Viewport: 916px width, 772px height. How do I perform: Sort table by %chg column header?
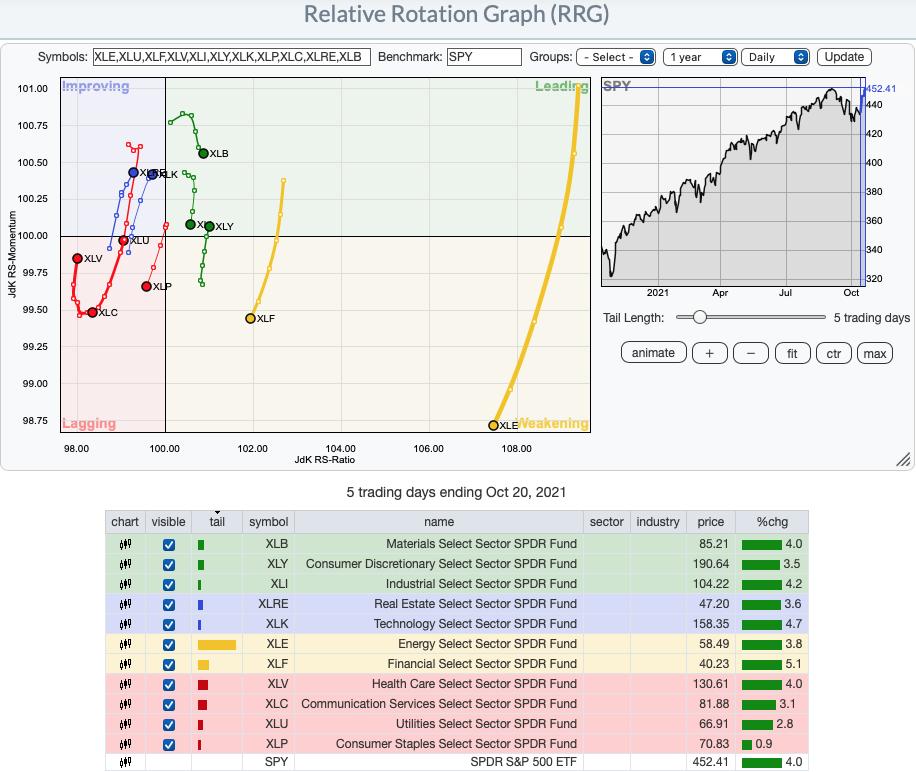coord(772,522)
